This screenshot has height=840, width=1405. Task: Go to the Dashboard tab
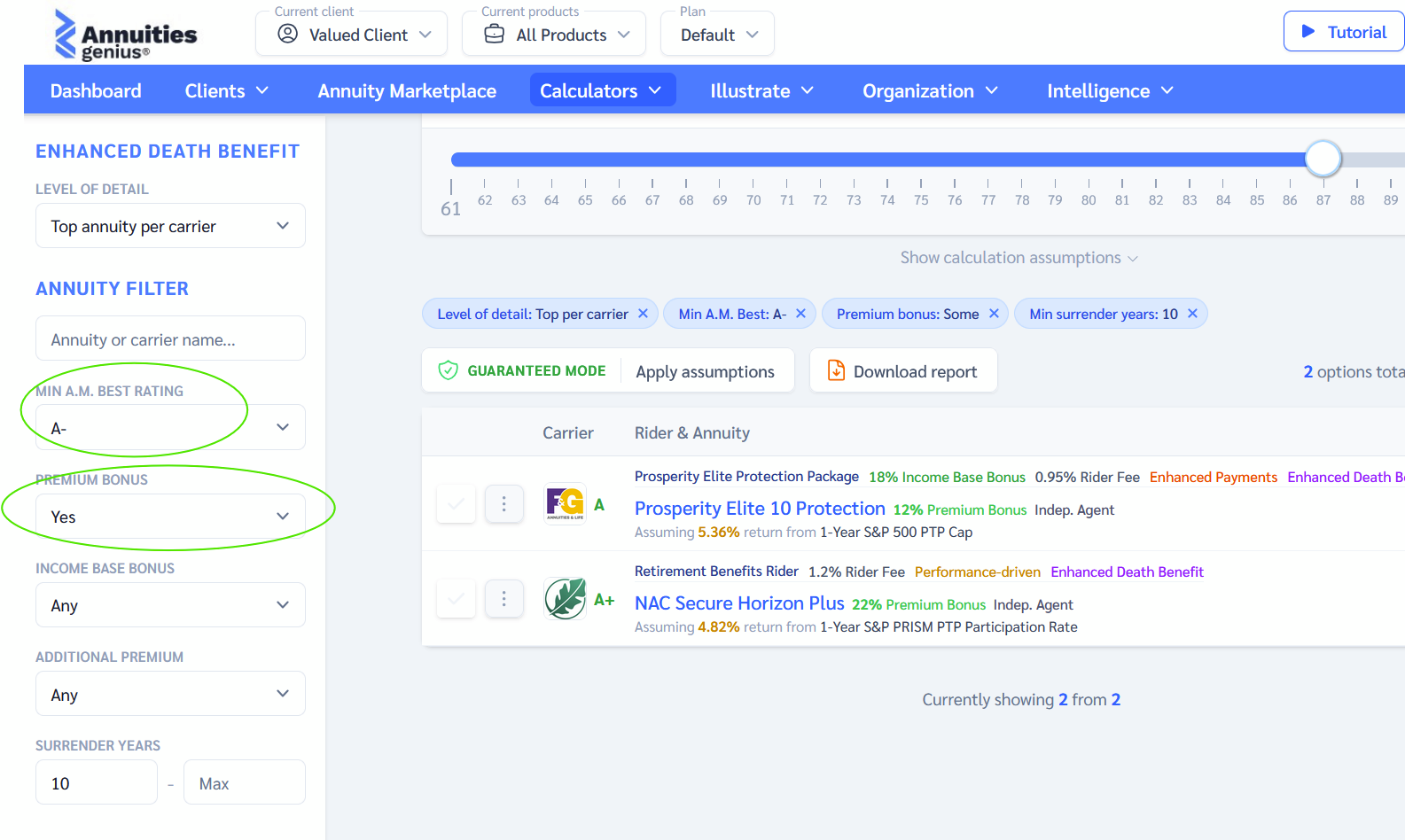click(x=96, y=90)
